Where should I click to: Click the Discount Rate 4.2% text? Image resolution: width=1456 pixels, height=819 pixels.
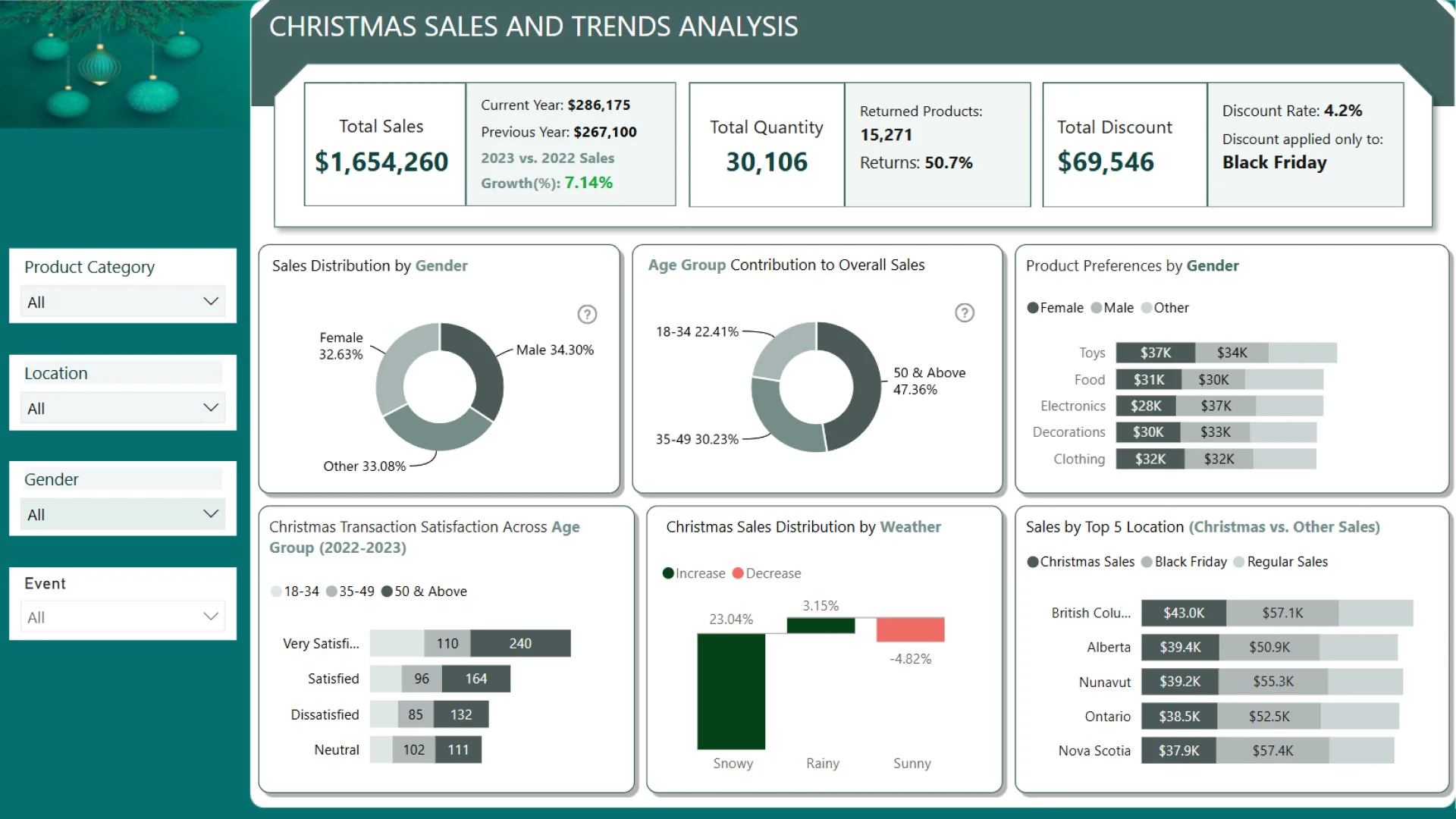tap(1292, 111)
